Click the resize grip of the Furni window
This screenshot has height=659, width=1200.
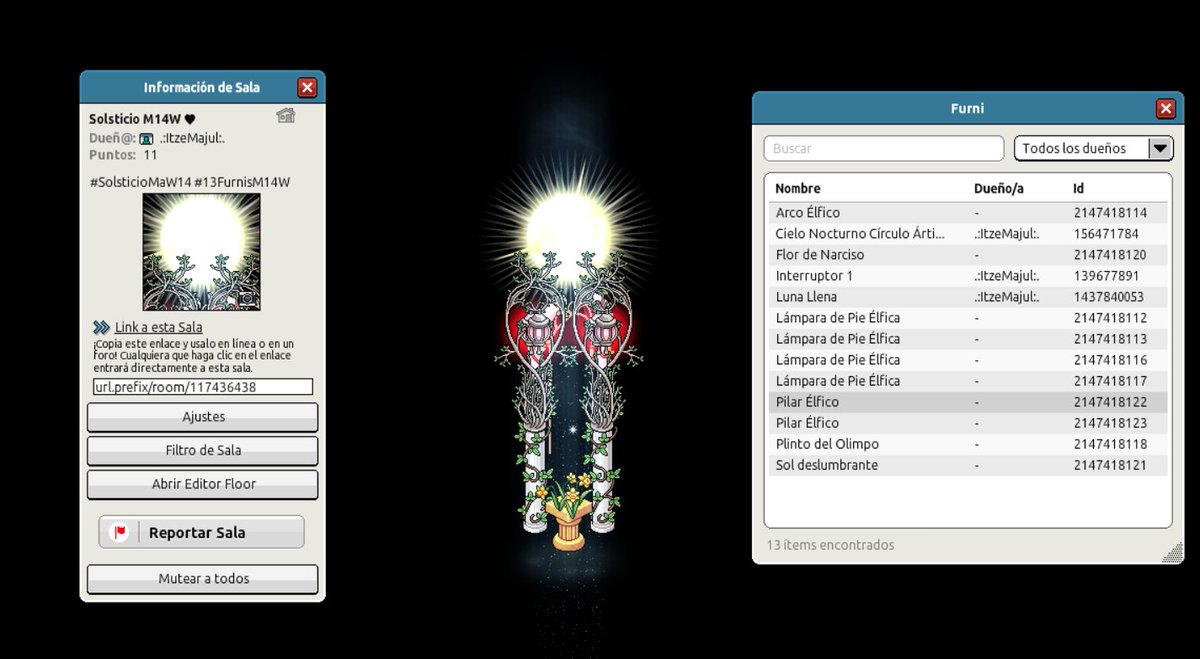(1172, 552)
